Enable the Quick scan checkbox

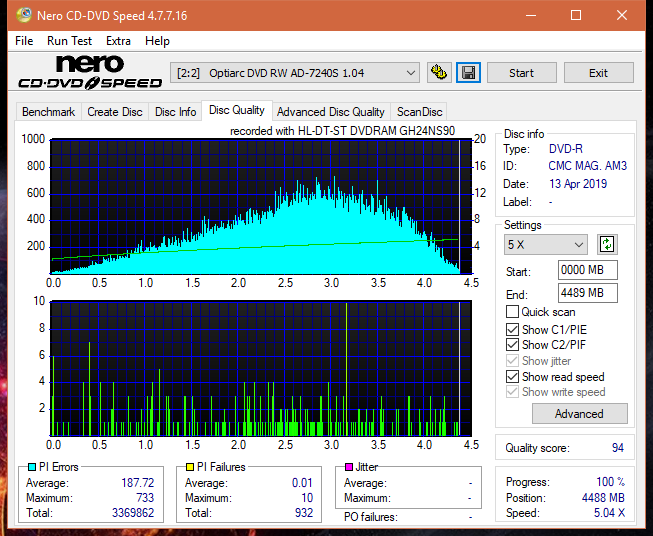coord(512,312)
